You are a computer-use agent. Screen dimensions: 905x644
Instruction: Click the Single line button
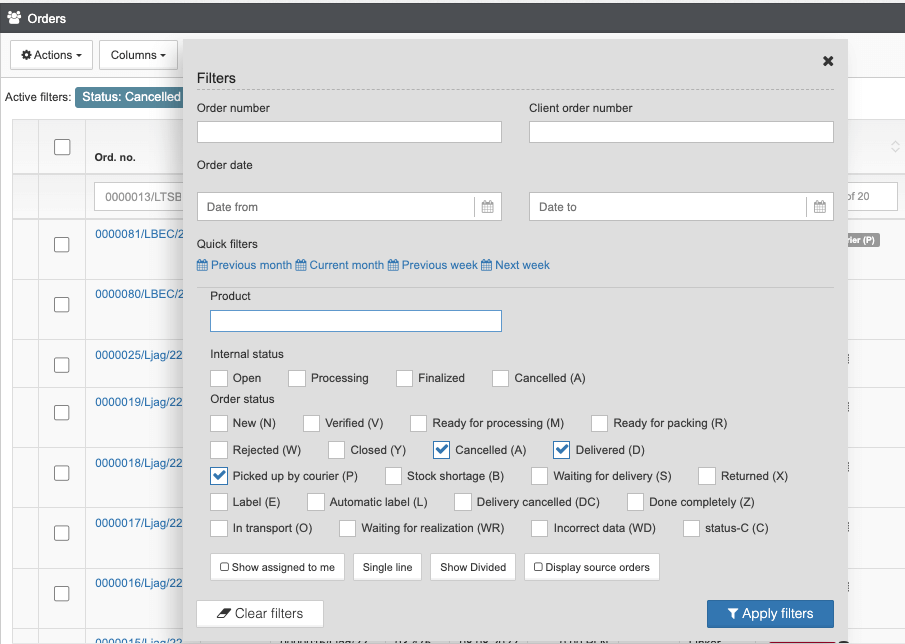(387, 567)
